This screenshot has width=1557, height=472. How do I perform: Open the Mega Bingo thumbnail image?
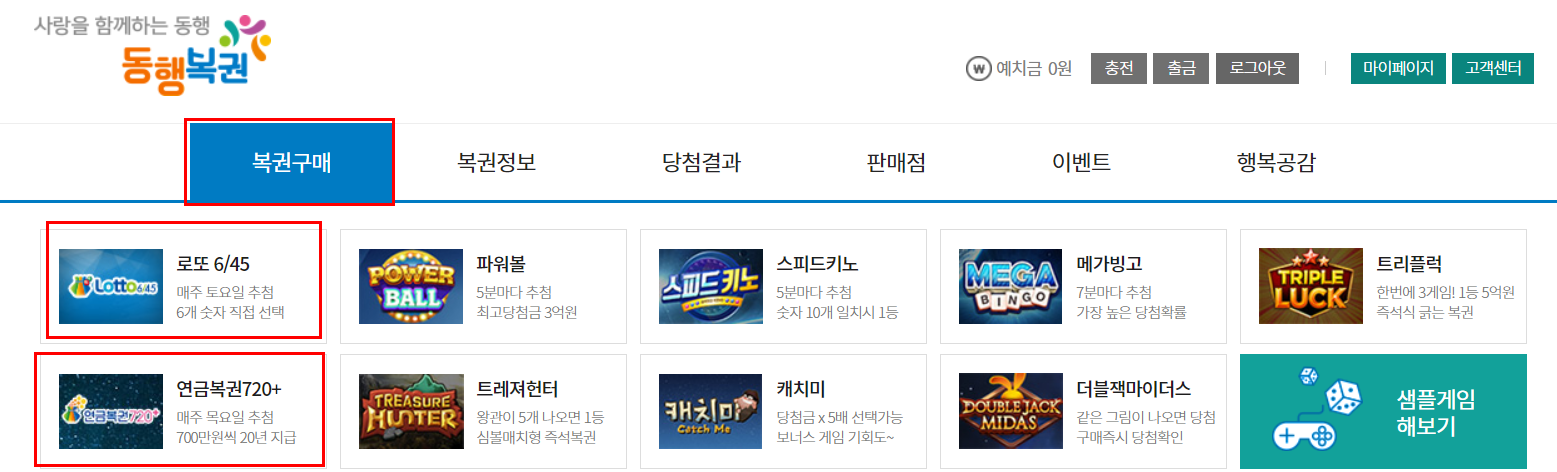click(x=1011, y=286)
